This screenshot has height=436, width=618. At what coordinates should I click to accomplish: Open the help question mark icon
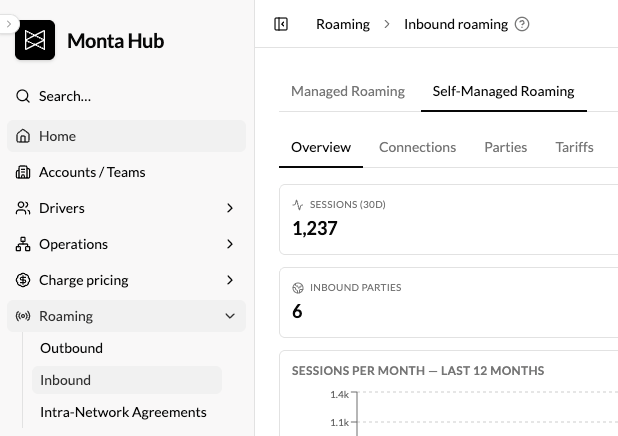point(522,24)
